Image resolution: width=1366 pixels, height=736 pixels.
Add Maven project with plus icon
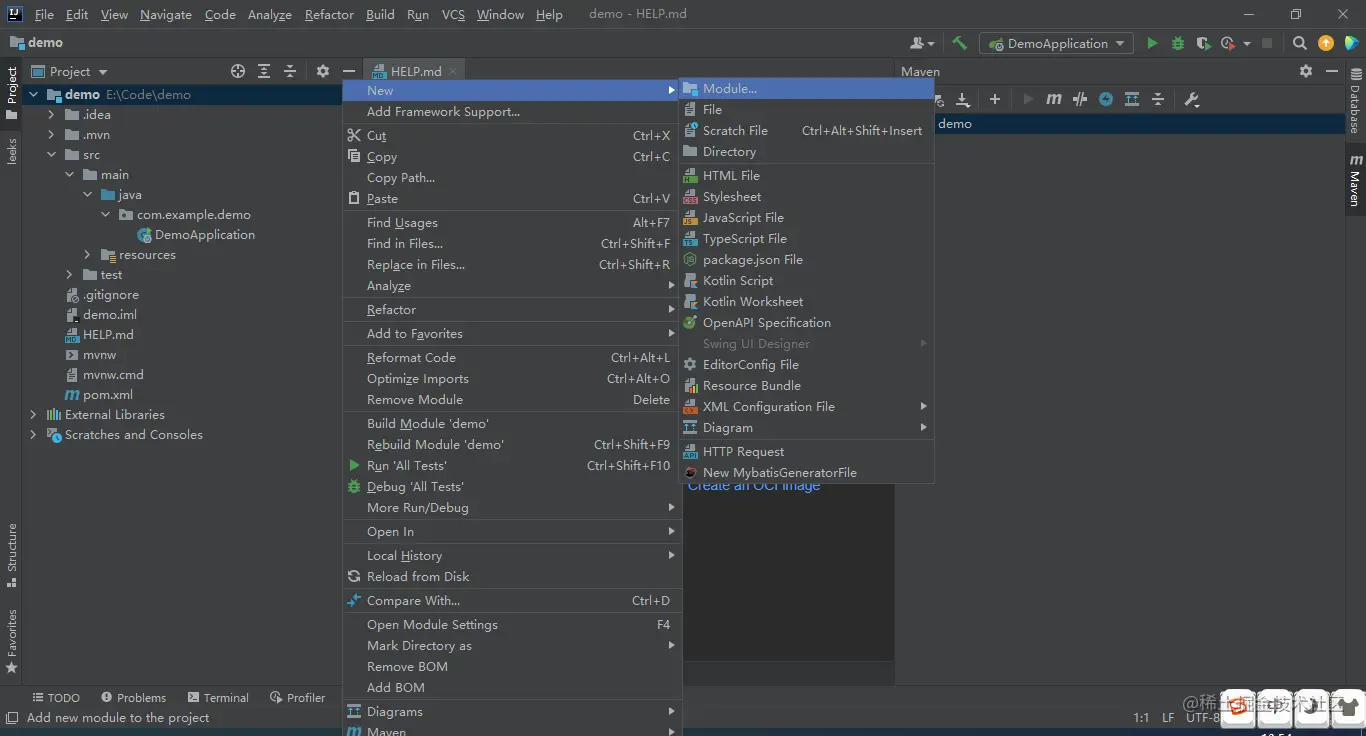click(994, 99)
